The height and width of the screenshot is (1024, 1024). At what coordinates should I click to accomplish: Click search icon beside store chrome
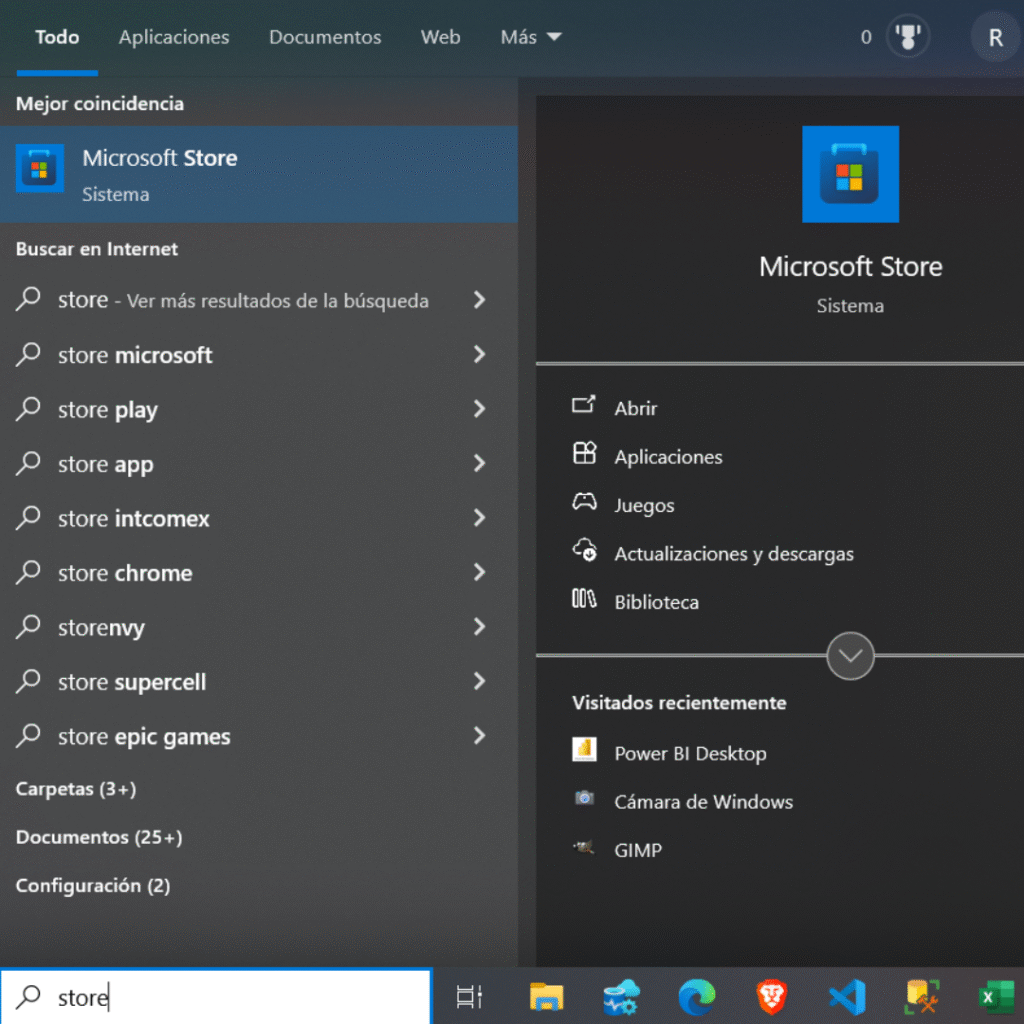28,572
